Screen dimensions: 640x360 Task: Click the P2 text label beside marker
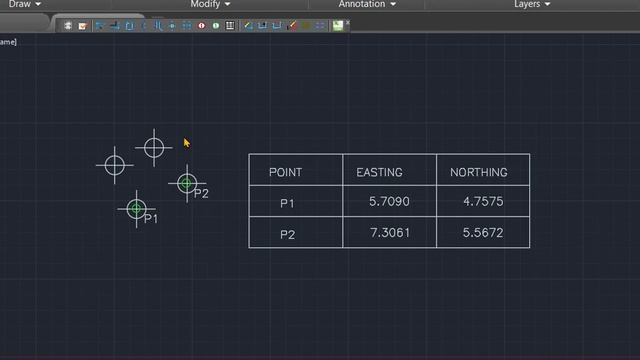pos(201,193)
